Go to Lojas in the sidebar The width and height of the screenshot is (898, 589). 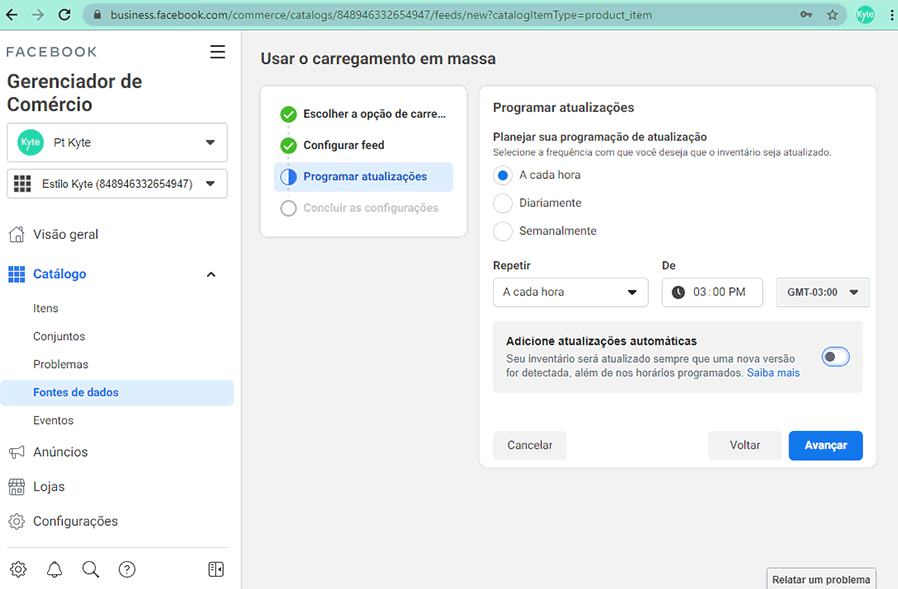tap(49, 486)
